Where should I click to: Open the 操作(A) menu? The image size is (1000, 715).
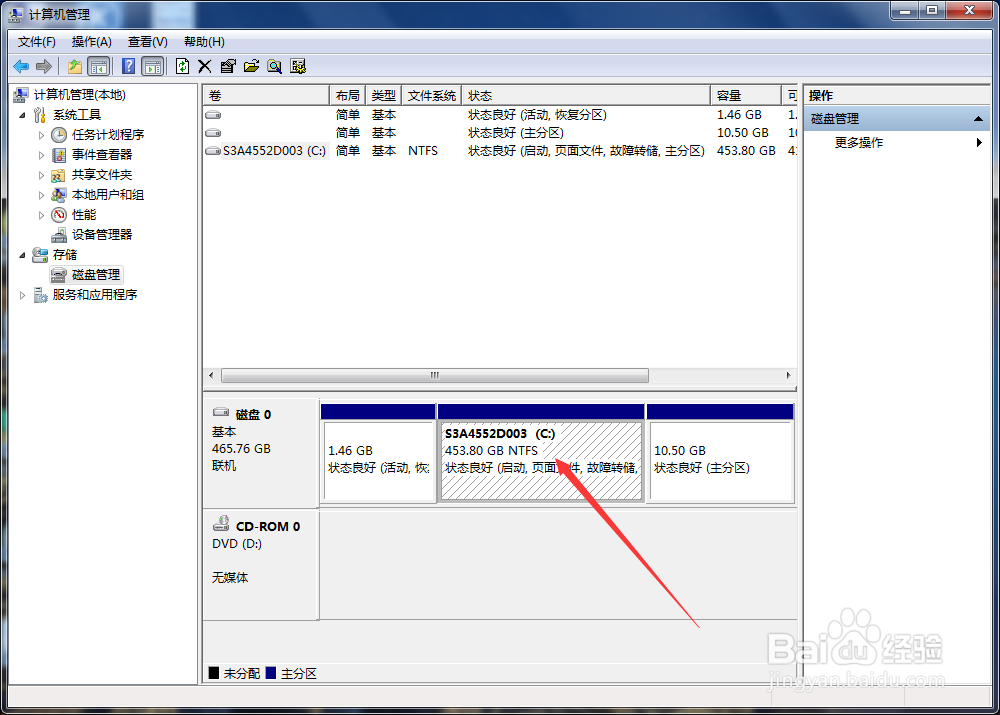(92, 42)
